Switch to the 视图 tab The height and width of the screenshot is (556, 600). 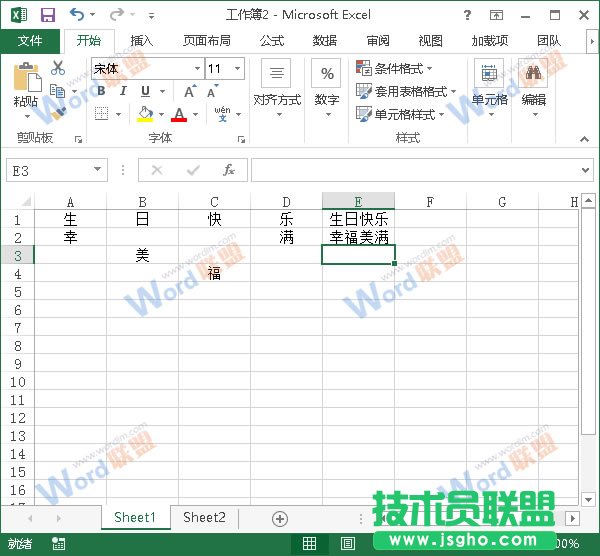pyautogui.click(x=430, y=41)
